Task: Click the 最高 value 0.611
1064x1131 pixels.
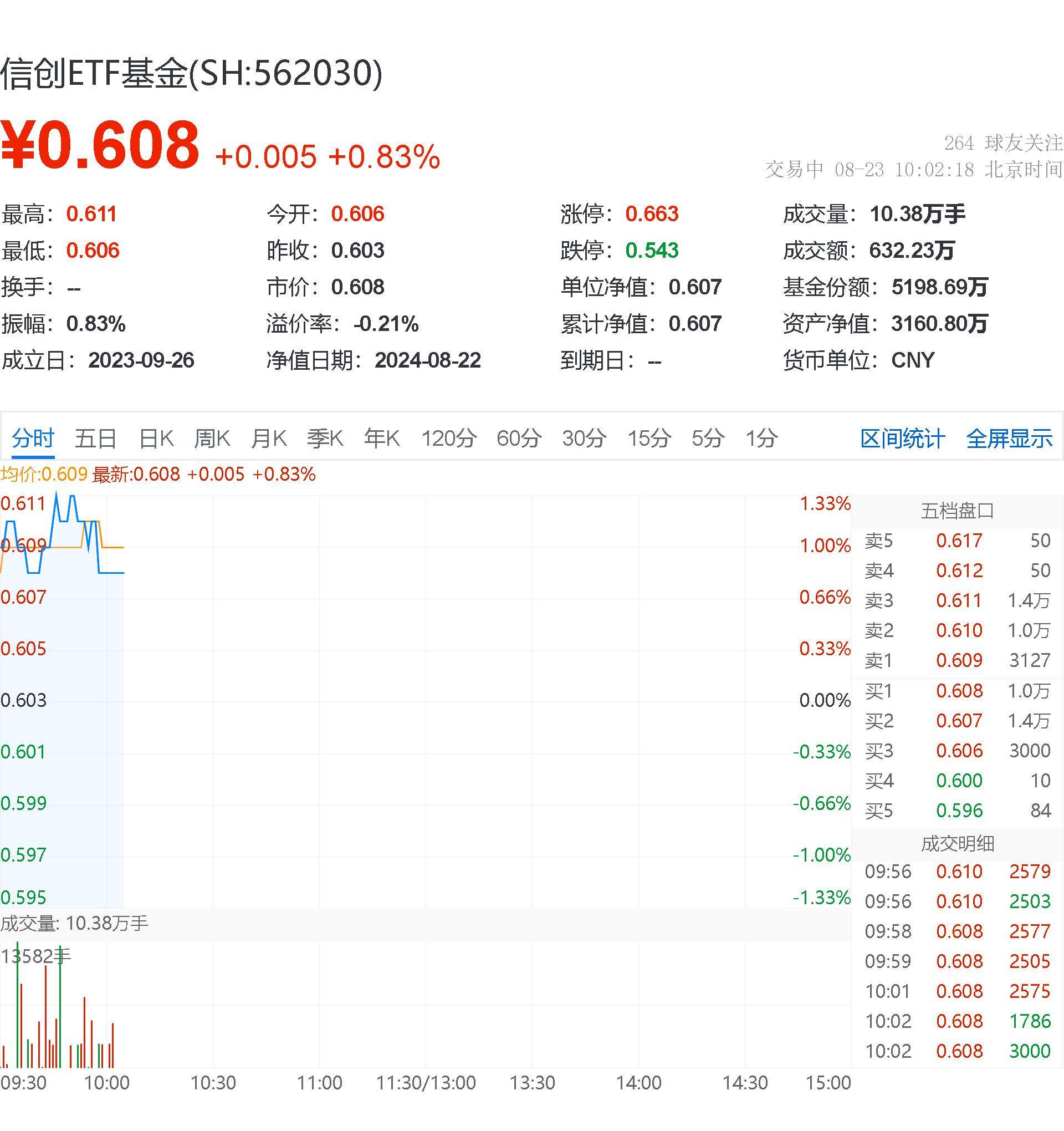Action: click(x=91, y=214)
